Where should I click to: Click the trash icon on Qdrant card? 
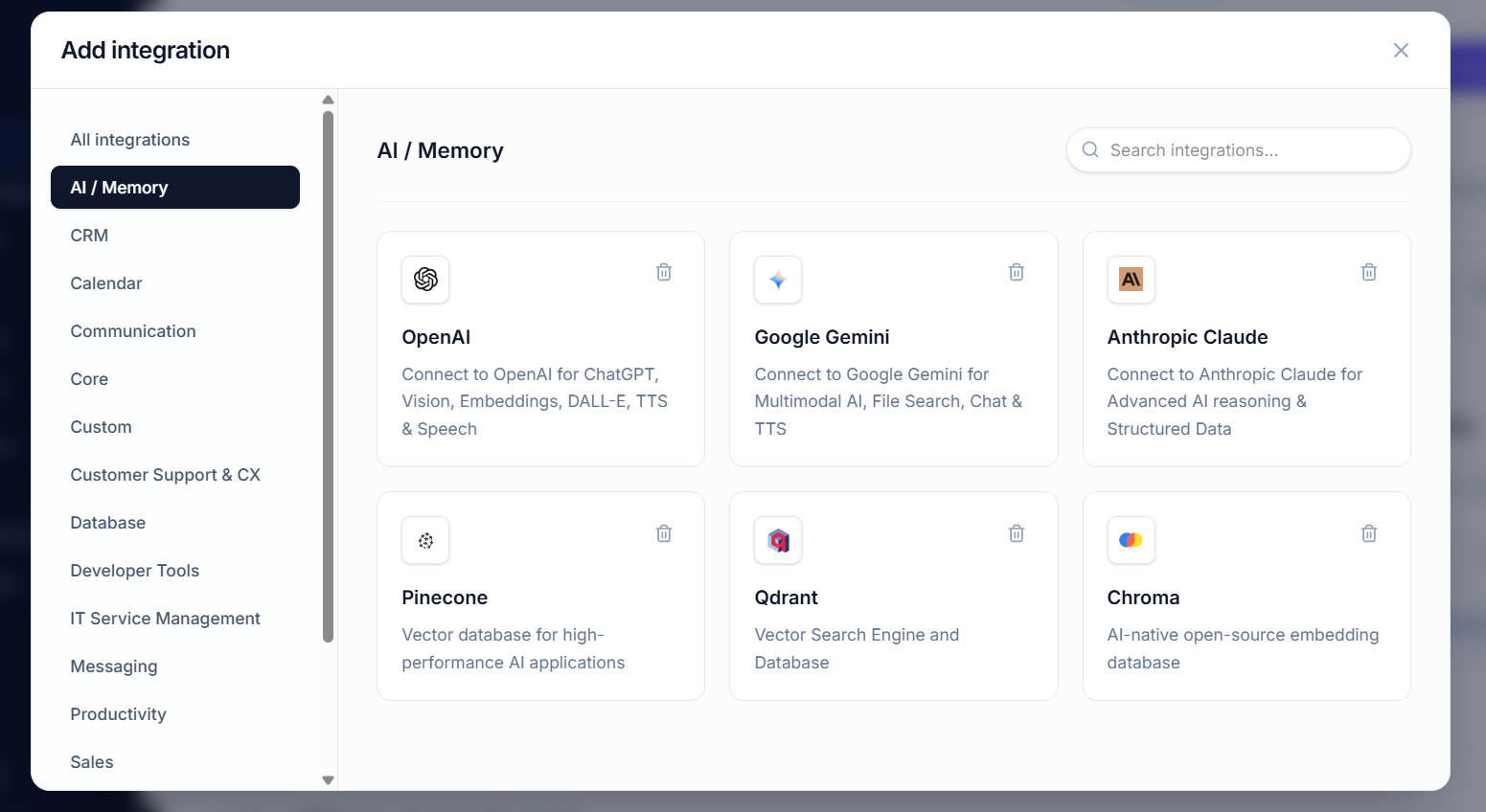[x=1017, y=533]
